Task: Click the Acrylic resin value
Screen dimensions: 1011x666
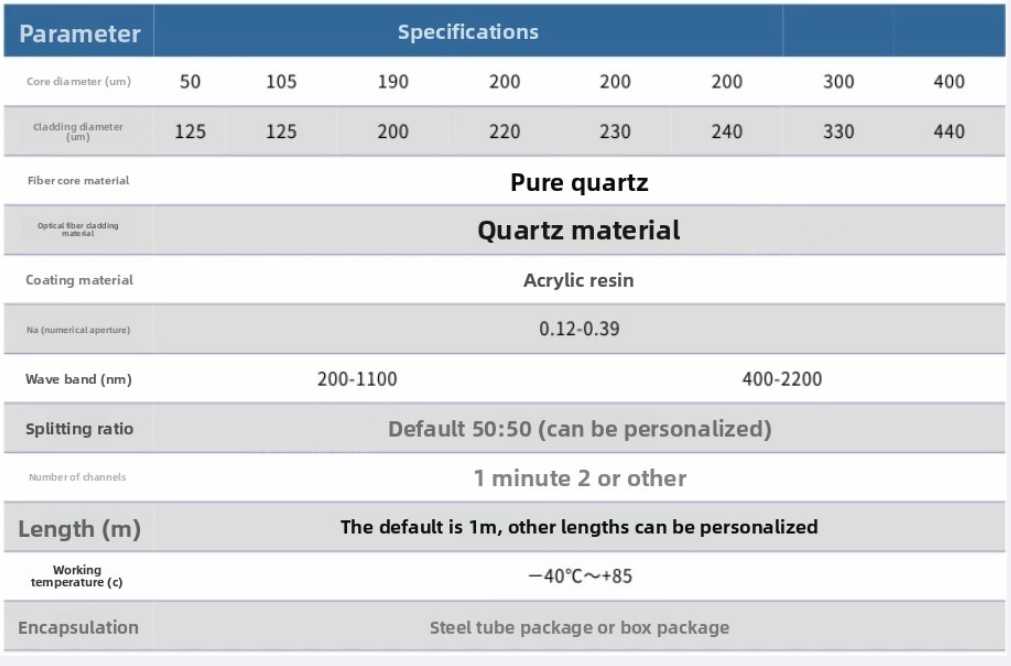Action: (578, 280)
